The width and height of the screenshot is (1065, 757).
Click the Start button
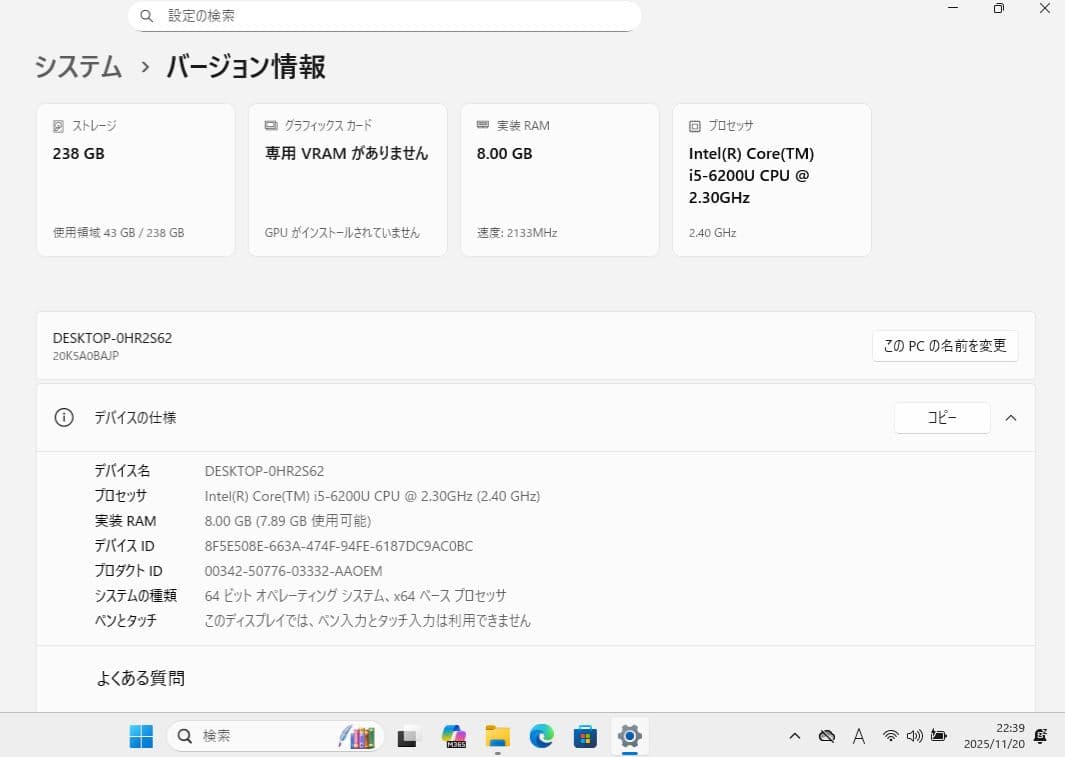click(141, 736)
